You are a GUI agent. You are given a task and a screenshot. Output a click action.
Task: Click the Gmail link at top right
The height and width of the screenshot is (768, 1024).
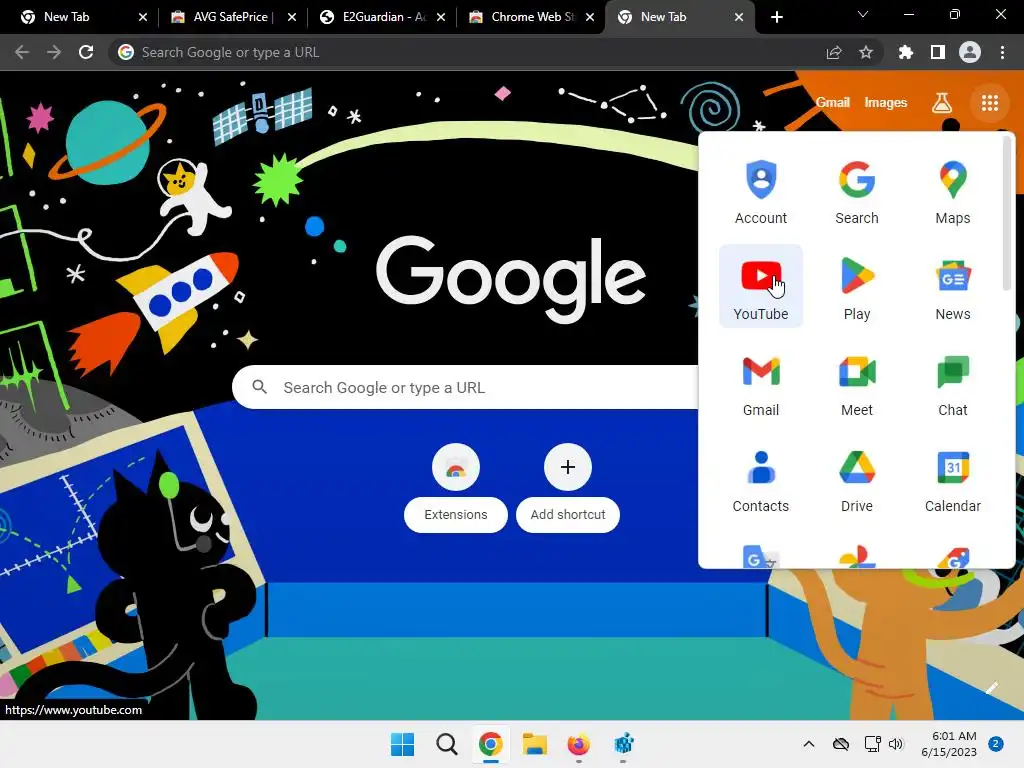[x=832, y=103]
